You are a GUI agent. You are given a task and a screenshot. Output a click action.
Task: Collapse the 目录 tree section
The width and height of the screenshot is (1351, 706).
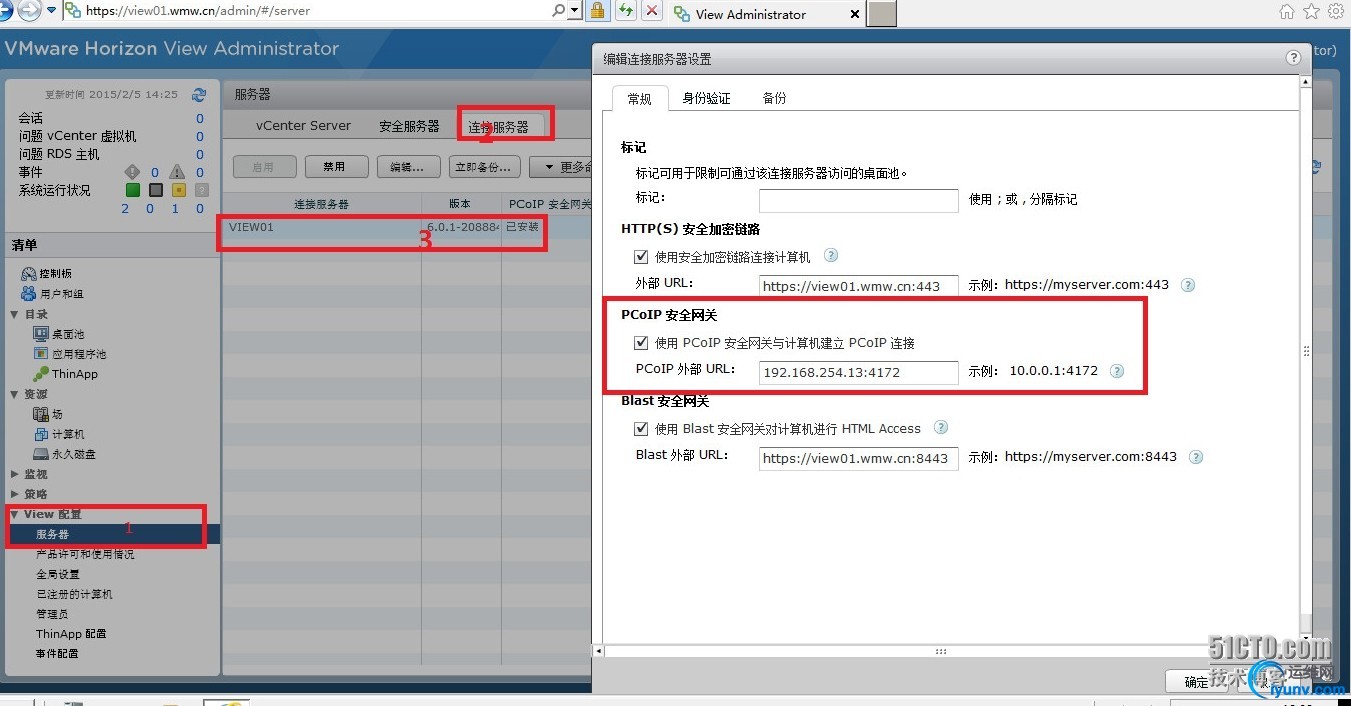pyautogui.click(x=15, y=314)
